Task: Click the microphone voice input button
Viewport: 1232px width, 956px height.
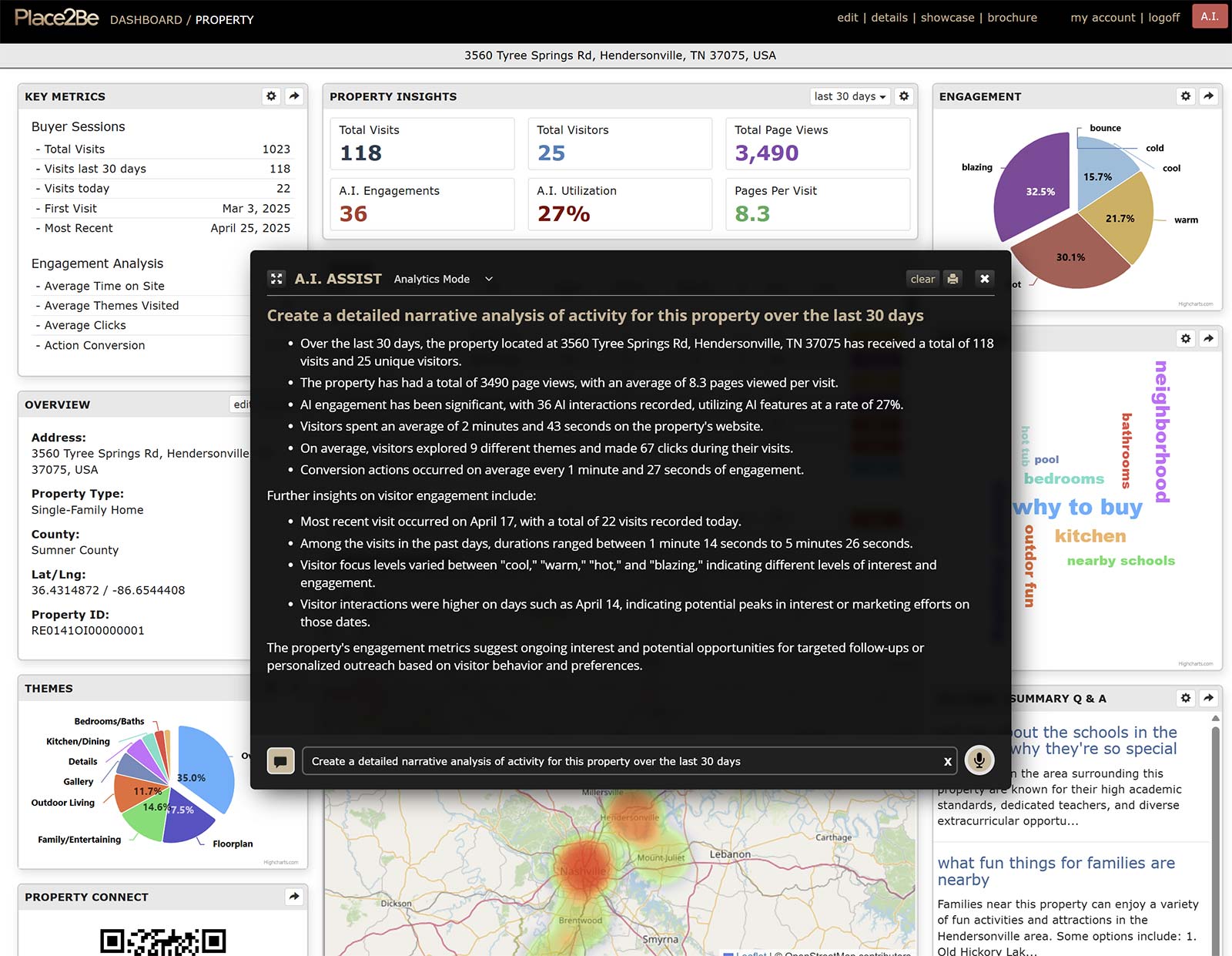Action: tap(979, 760)
